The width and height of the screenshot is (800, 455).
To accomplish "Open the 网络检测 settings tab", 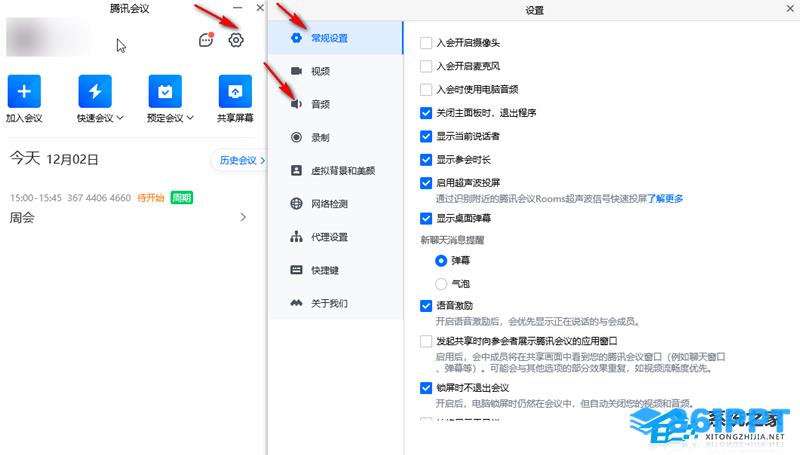I will (x=335, y=204).
